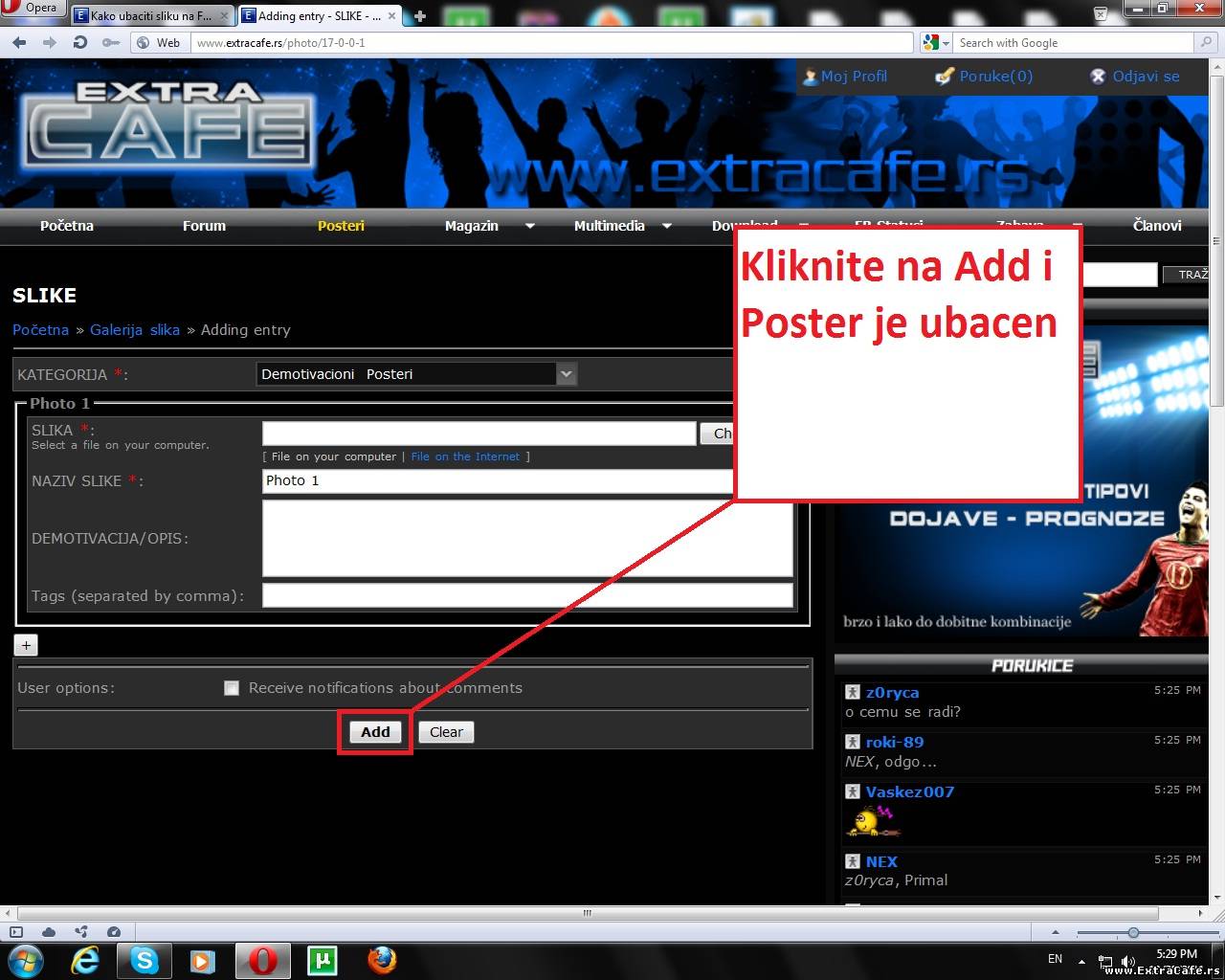Open Internet Explorer from the taskbar
1225x980 pixels.
86,961
